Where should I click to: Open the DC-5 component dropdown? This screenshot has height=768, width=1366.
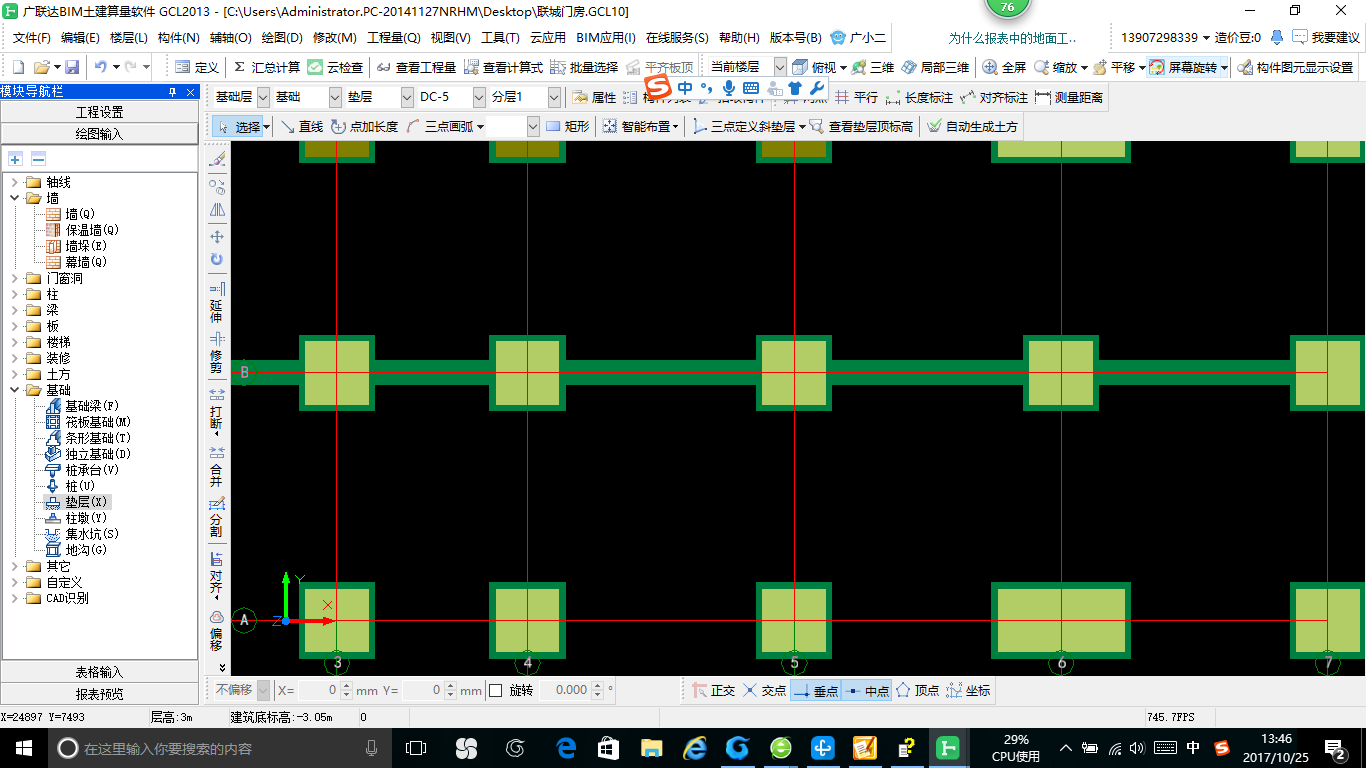479,97
